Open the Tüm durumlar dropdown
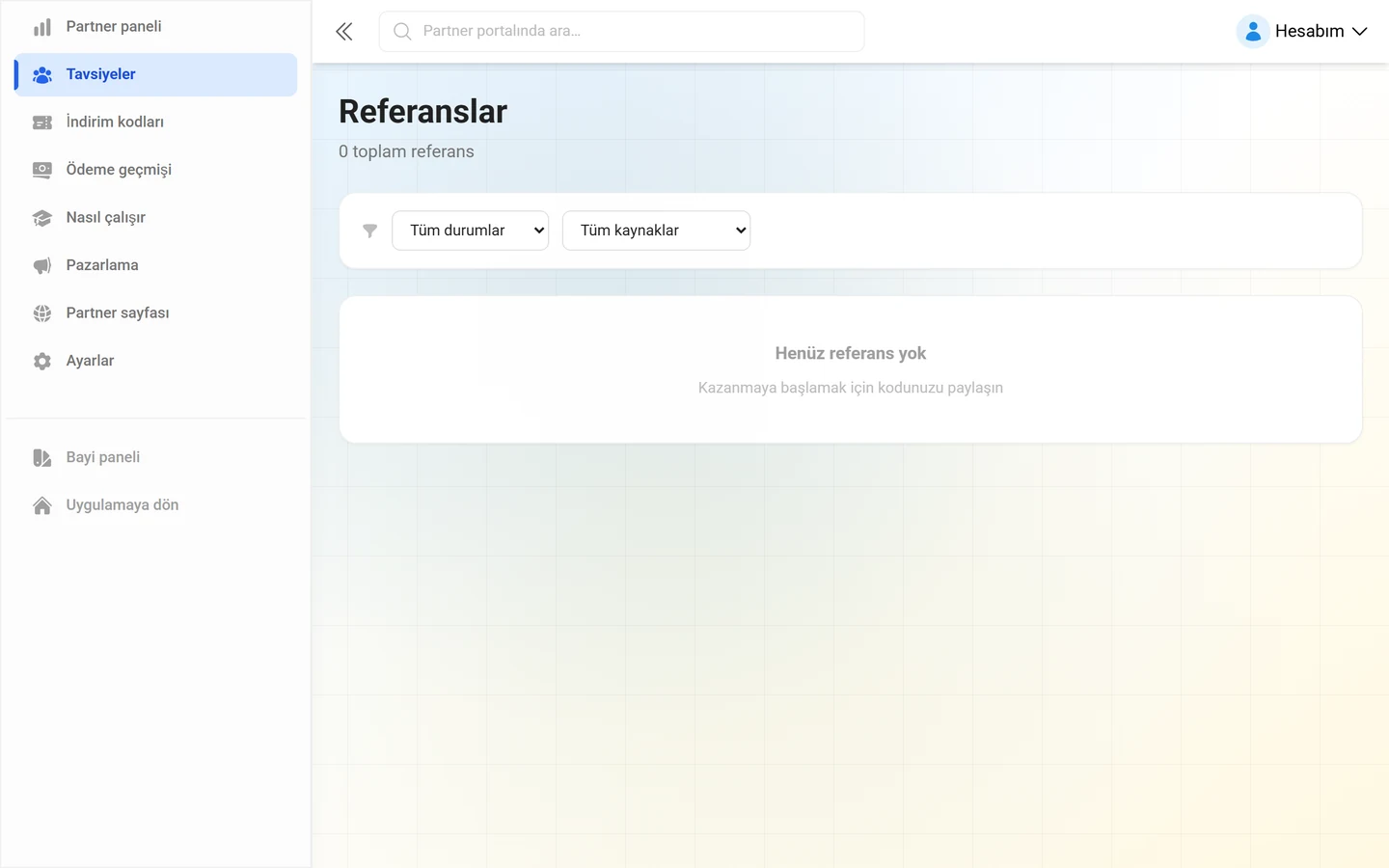 471,231
